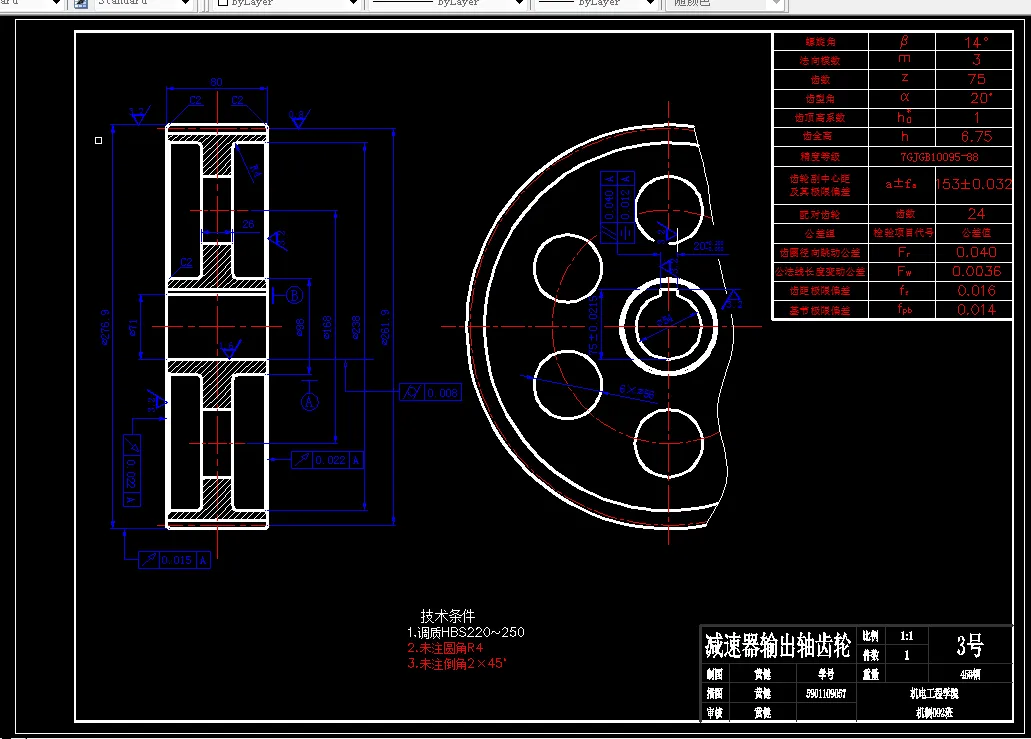Select center distance 153±0.032

pos(974,184)
